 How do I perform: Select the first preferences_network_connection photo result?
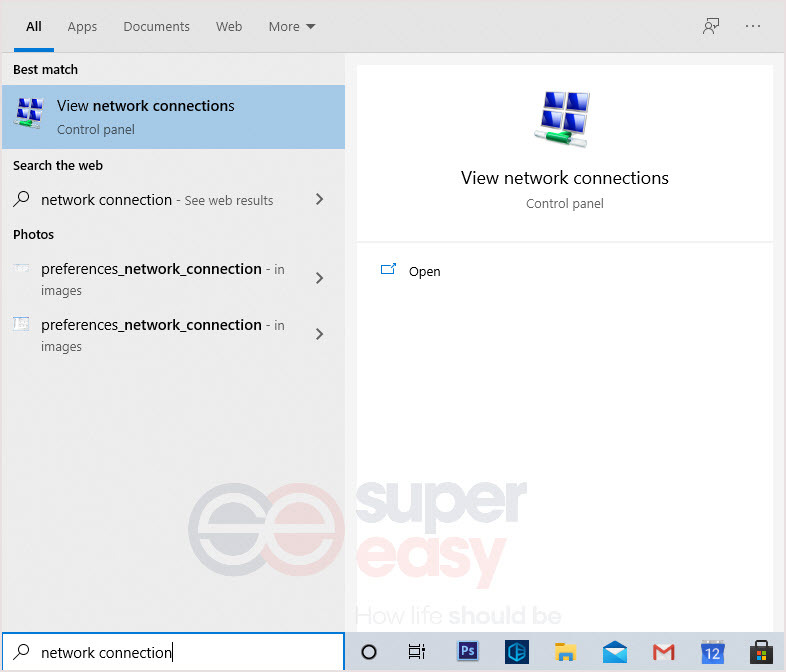click(173, 279)
